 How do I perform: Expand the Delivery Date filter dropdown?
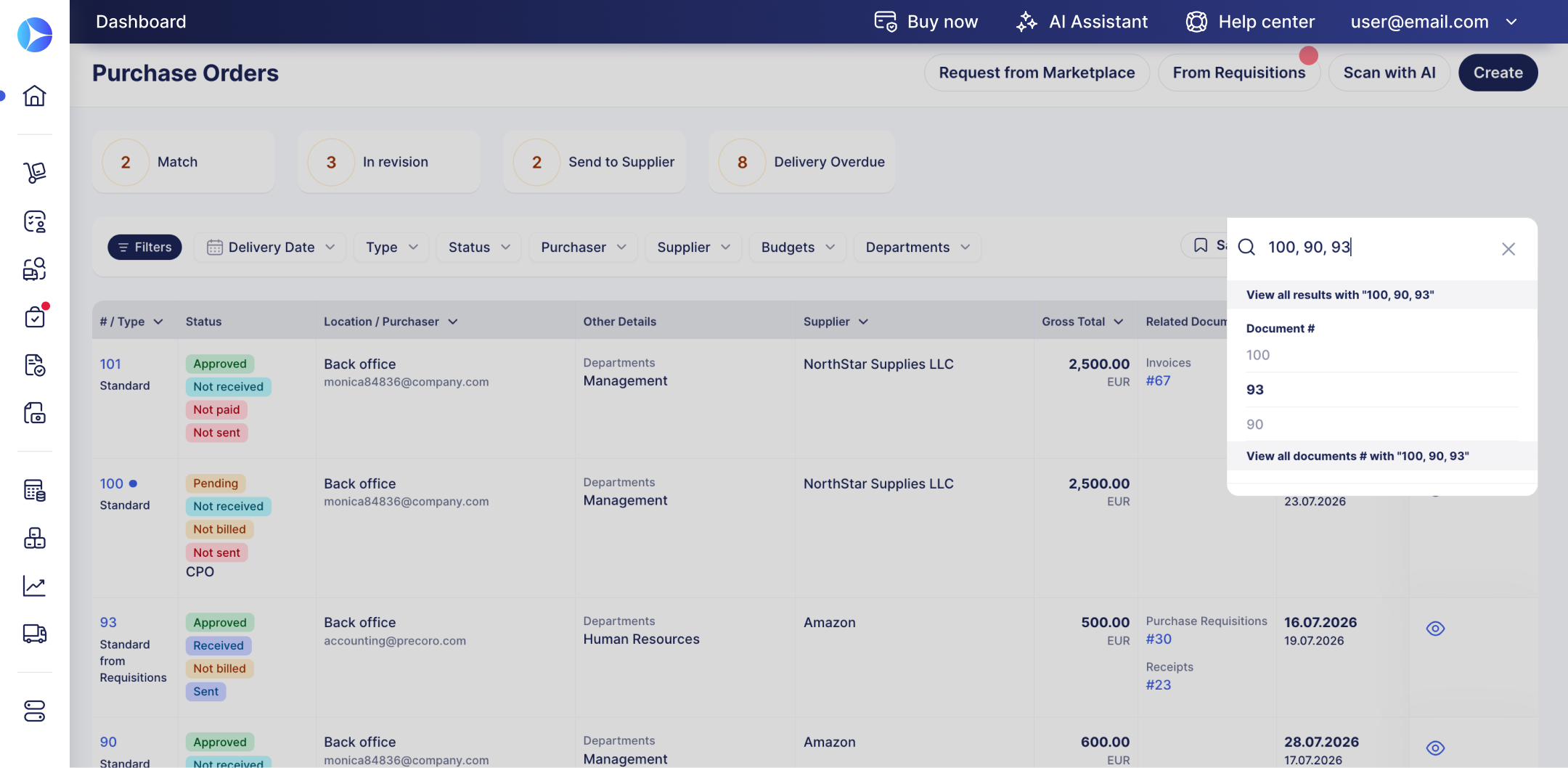tap(270, 248)
